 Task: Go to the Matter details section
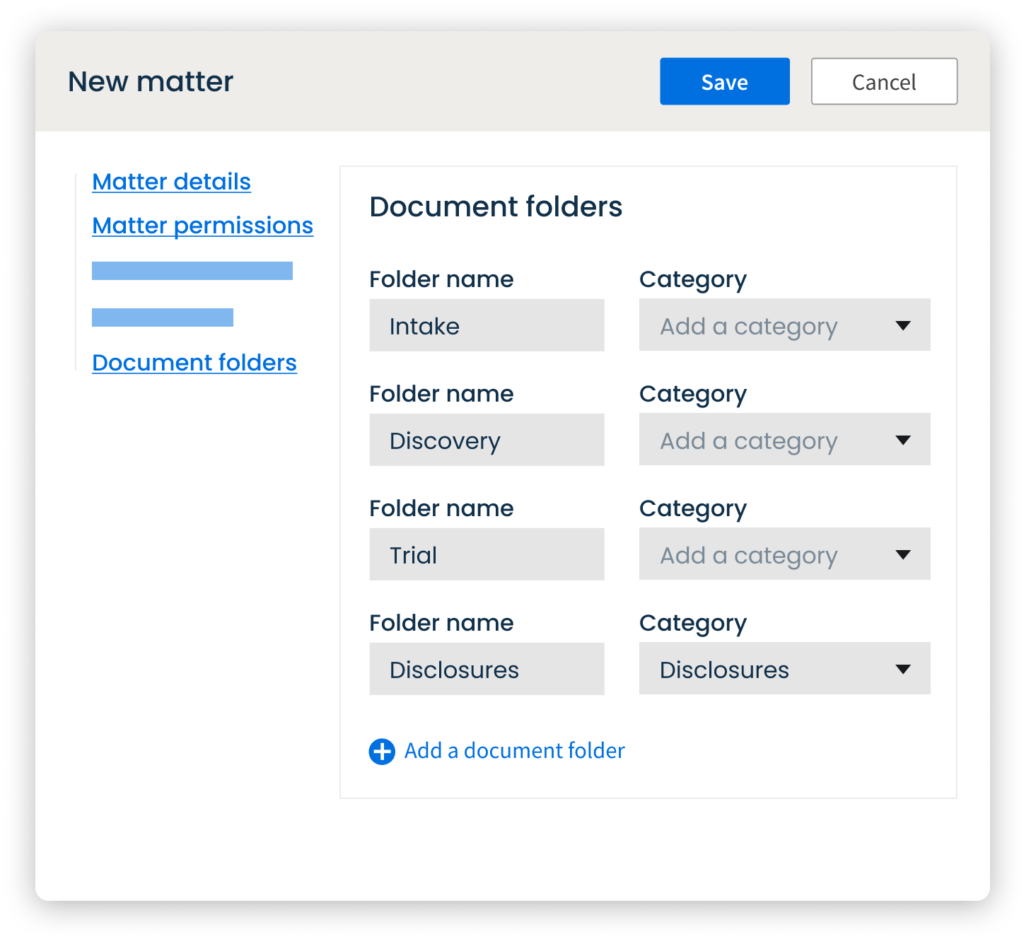(x=171, y=182)
